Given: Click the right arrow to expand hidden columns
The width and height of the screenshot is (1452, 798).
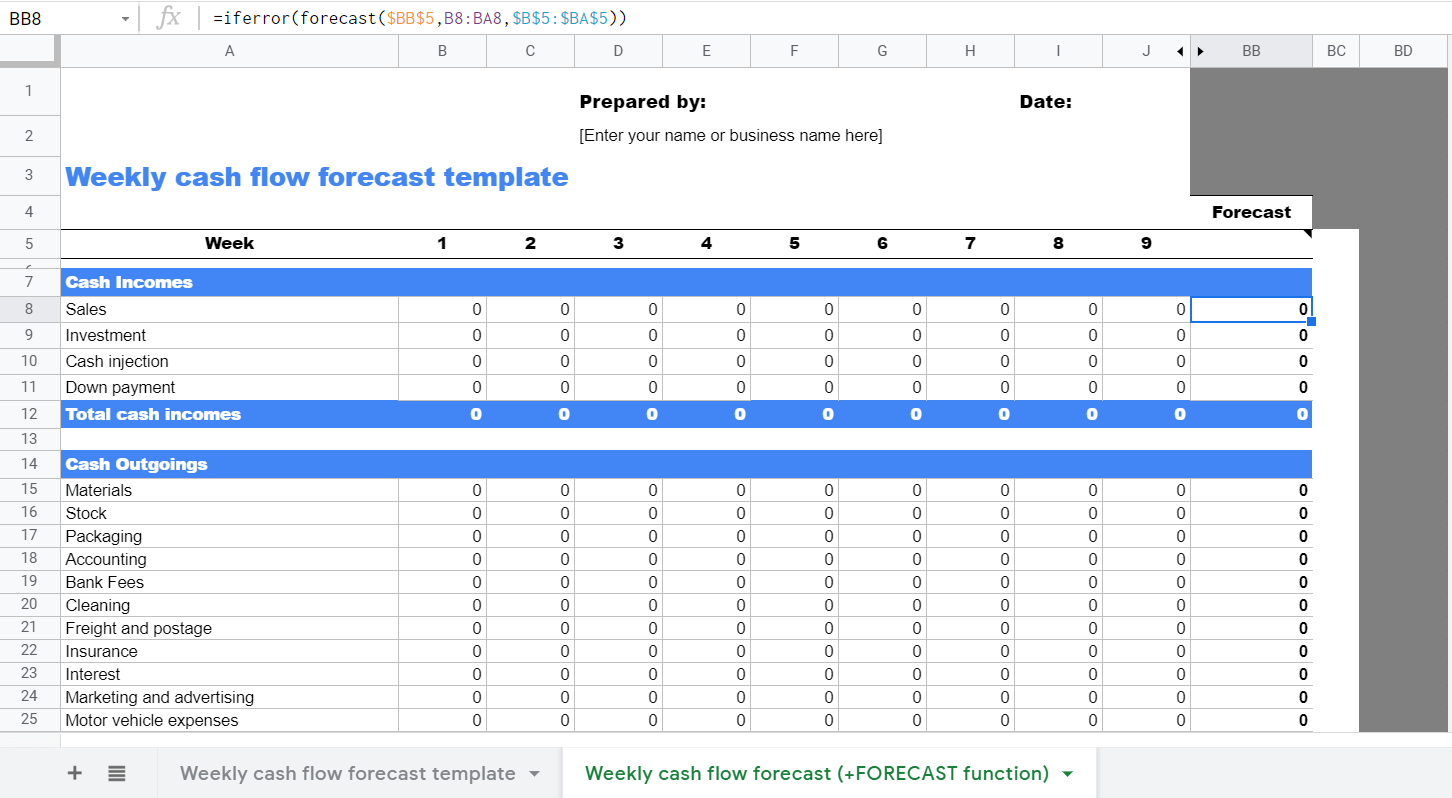Looking at the screenshot, I should [1200, 51].
